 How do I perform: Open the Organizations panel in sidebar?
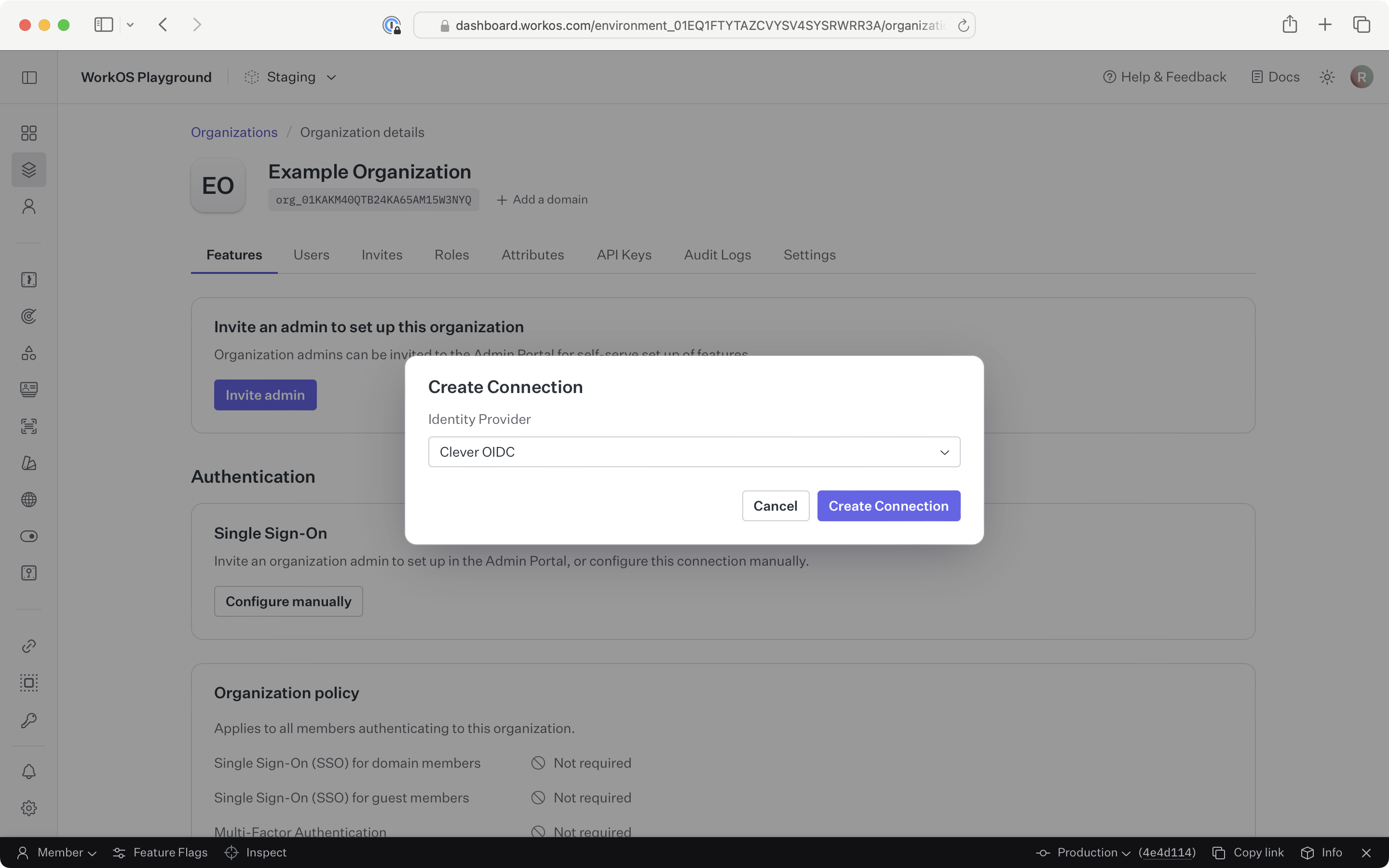pyautogui.click(x=29, y=169)
